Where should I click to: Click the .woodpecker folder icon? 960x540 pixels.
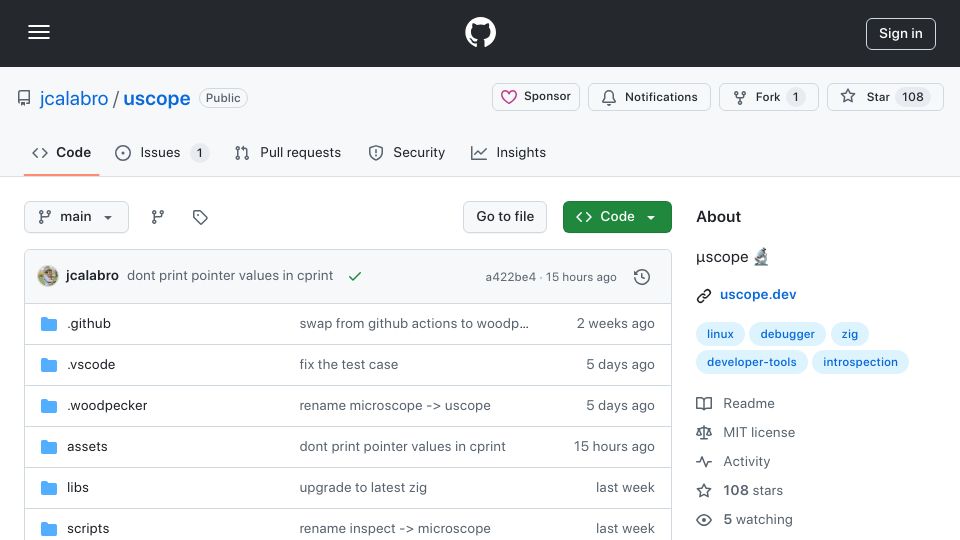[49, 406]
